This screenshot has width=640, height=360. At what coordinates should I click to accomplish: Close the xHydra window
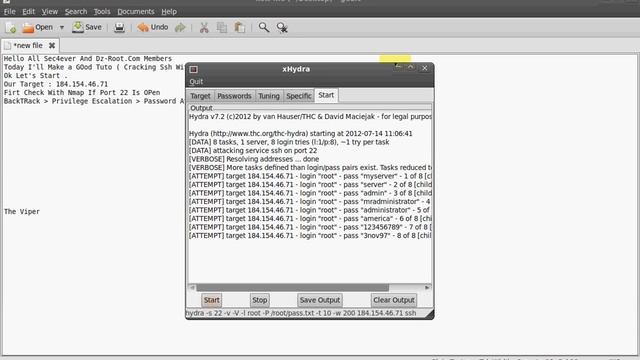424,68
